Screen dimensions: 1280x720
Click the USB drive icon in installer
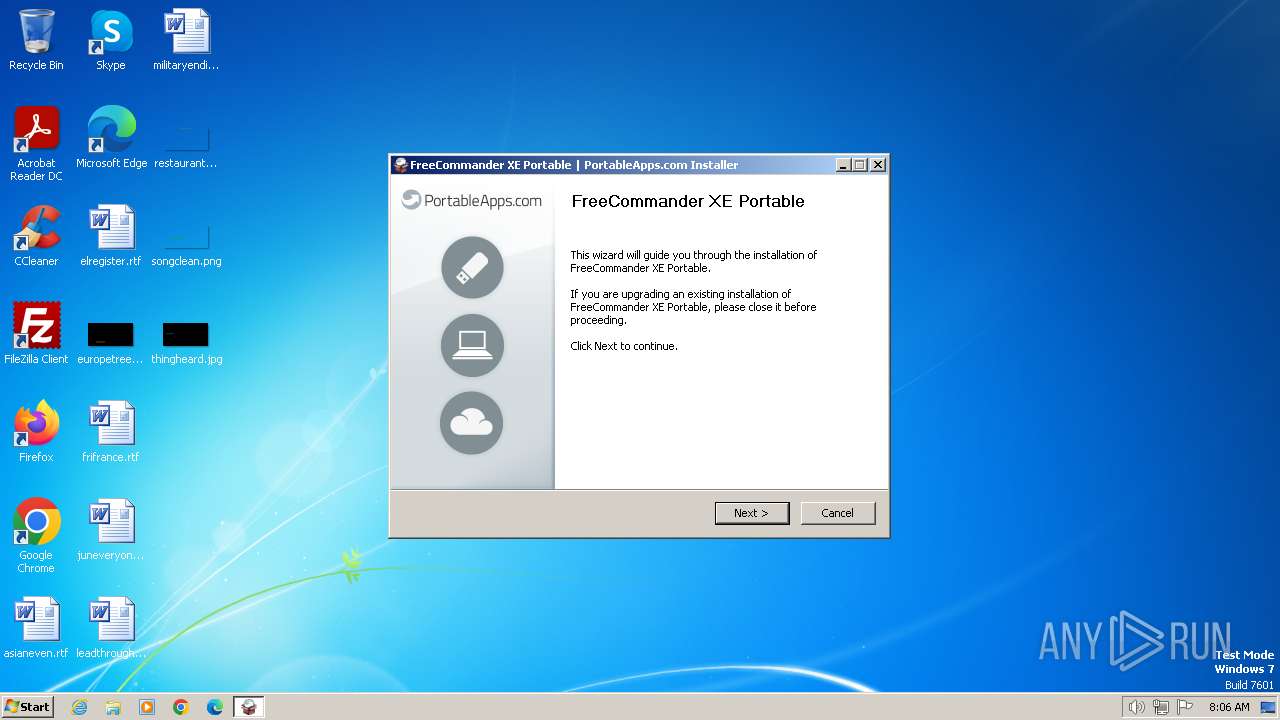click(x=472, y=267)
